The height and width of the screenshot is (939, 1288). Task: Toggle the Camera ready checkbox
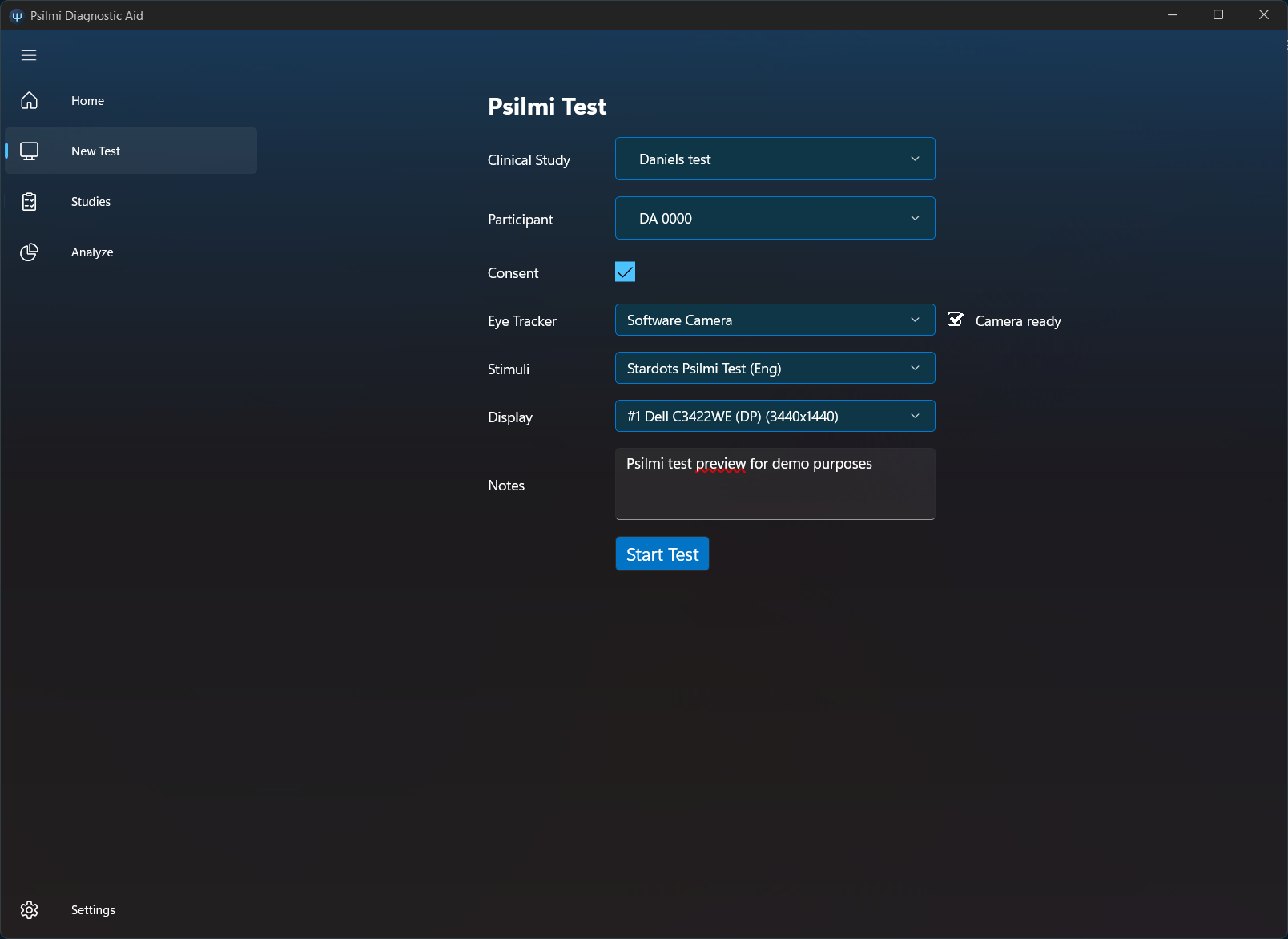pyautogui.click(x=956, y=320)
